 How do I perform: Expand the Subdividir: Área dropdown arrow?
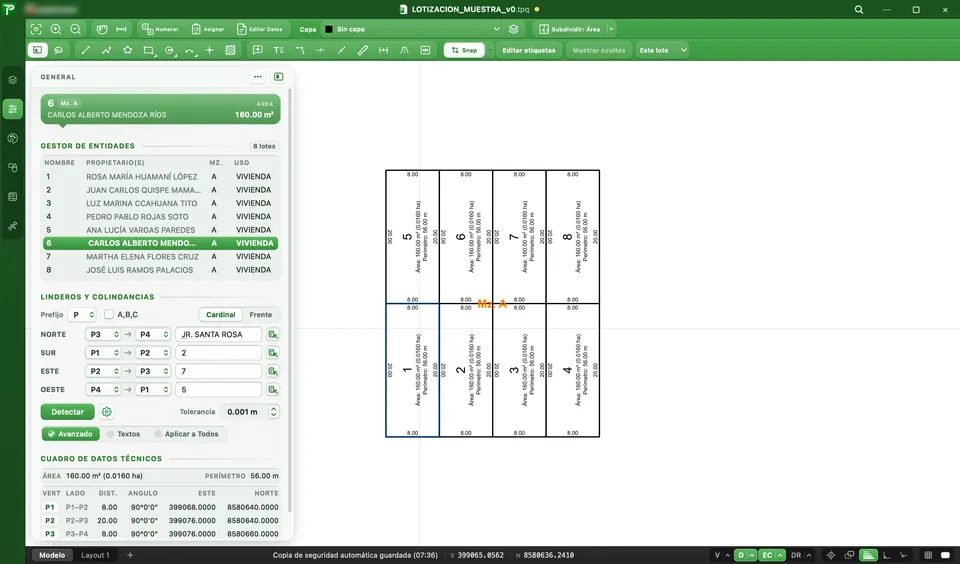(611, 29)
